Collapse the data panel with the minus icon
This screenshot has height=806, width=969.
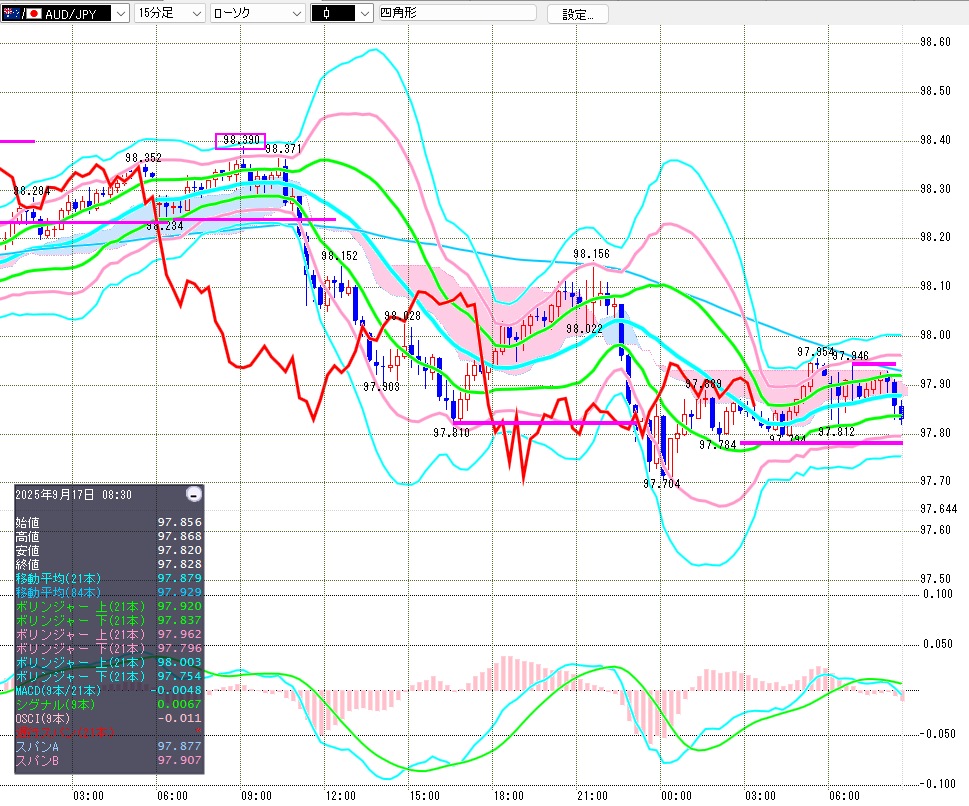pos(194,494)
